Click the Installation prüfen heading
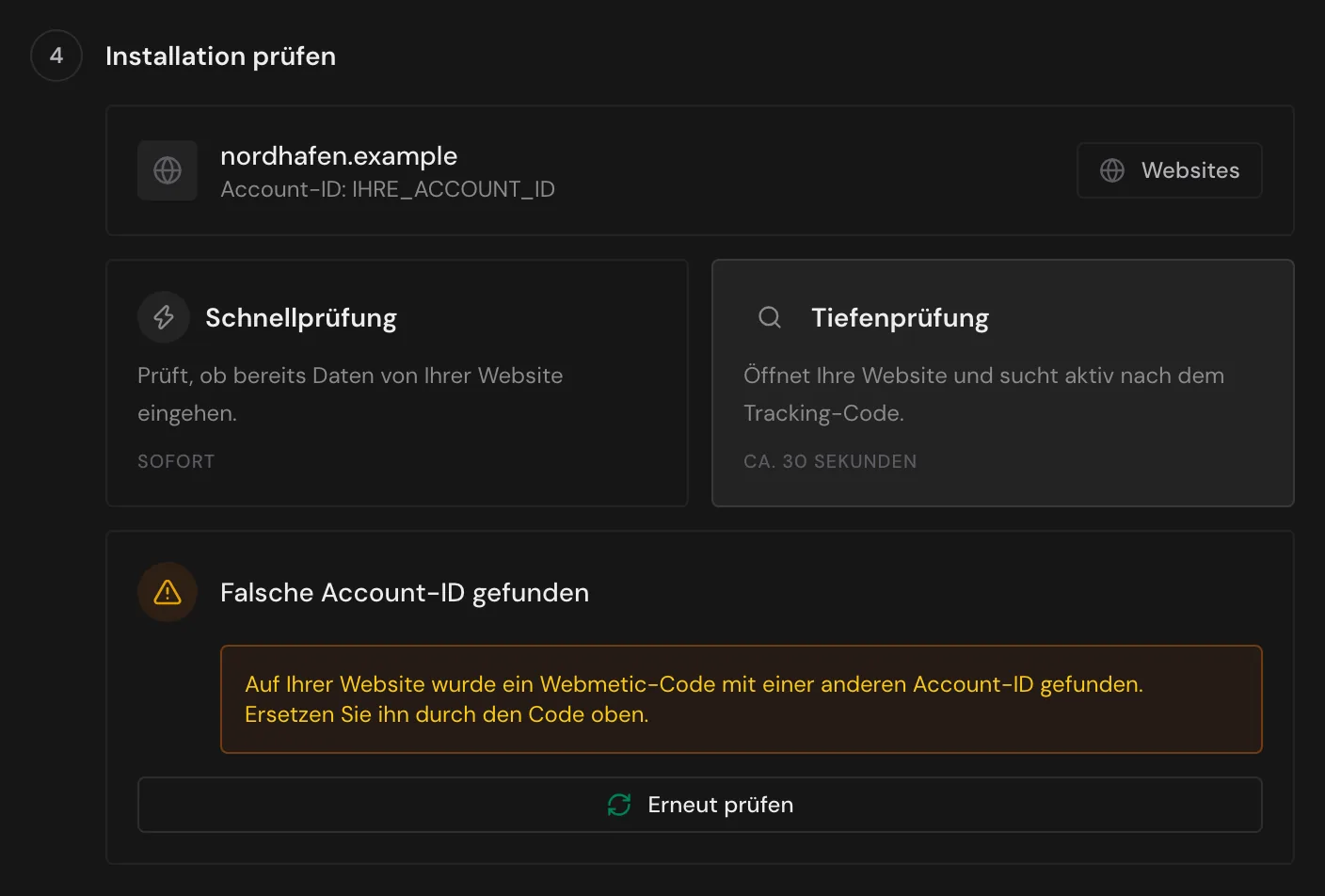Image resolution: width=1325 pixels, height=896 pixels. [x=221, y=56]
